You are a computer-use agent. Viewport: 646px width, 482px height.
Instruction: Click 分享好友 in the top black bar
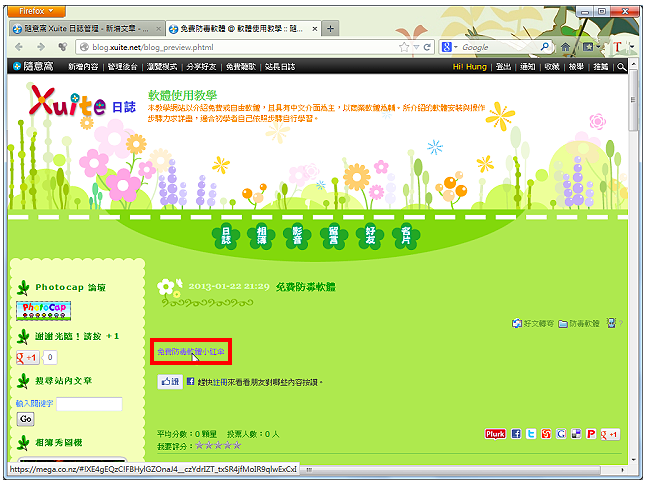(x=201, y=67)
